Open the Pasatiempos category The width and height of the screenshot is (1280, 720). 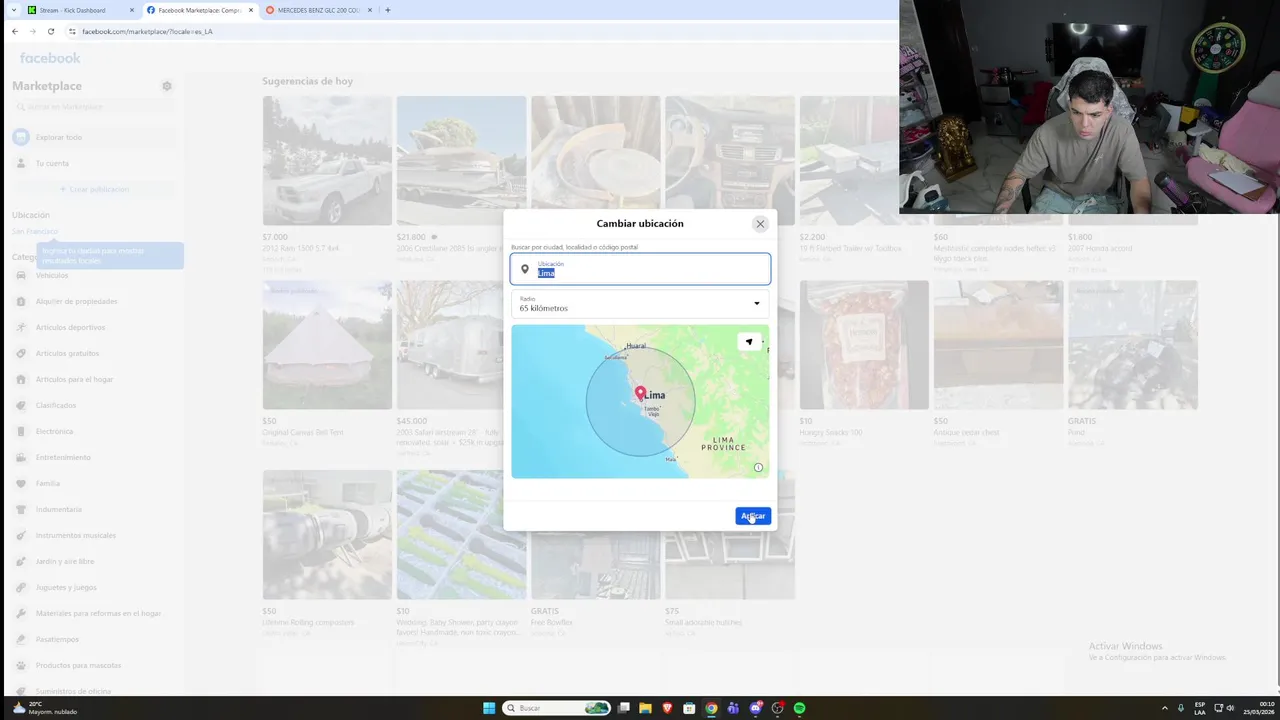(96, 639)
